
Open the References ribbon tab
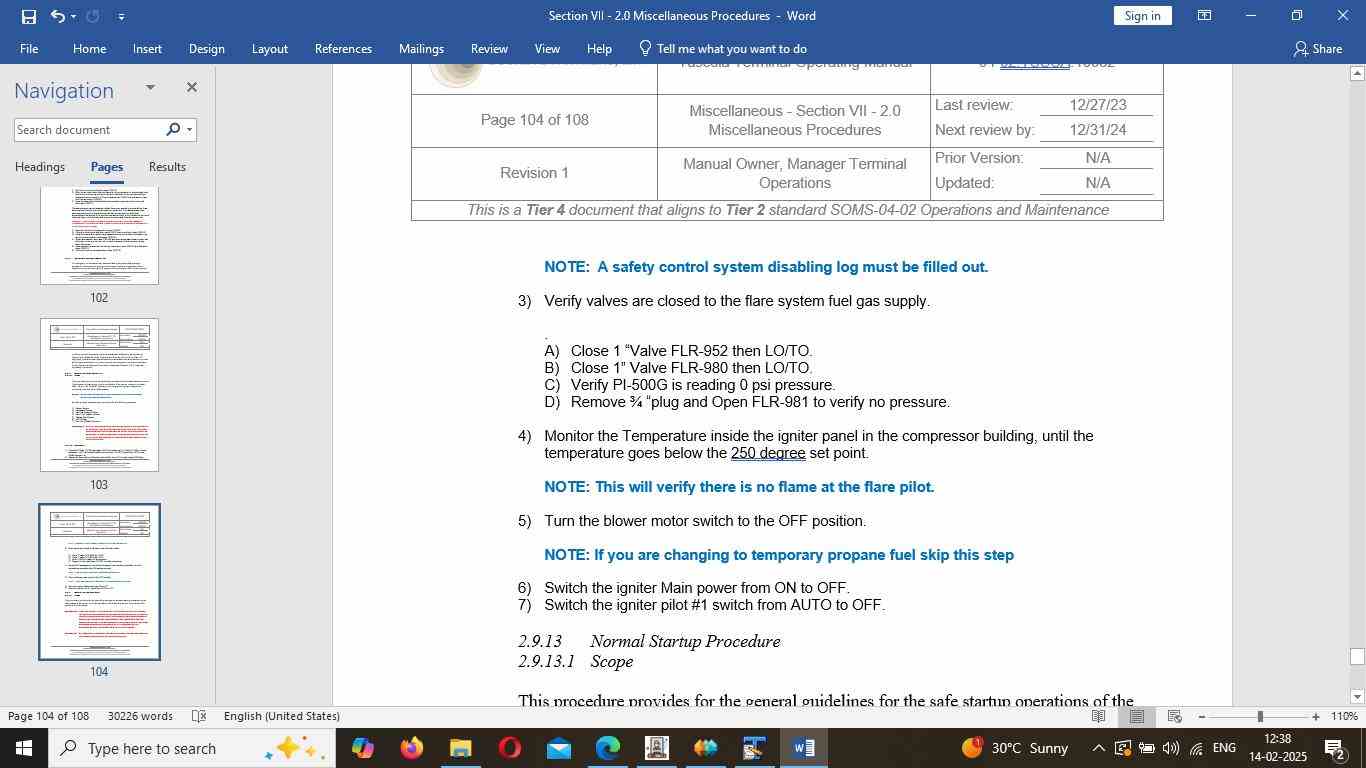(343, 48)
